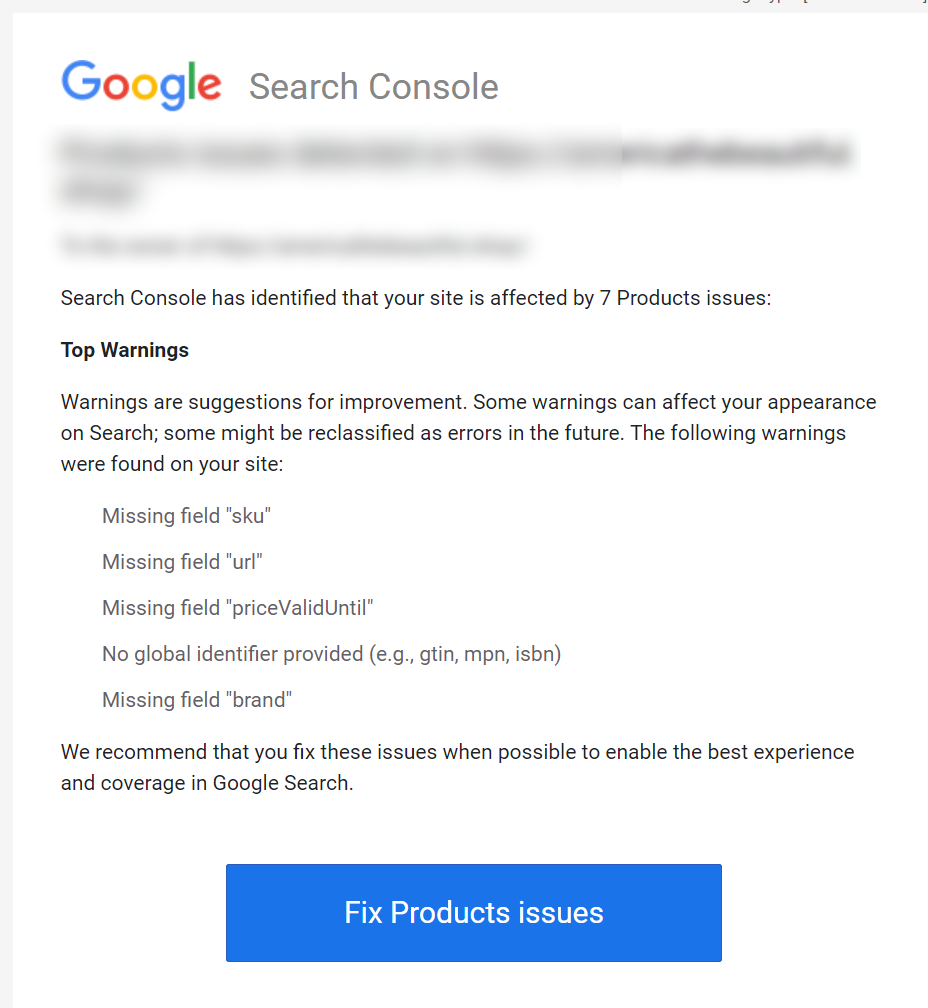Click the 'Warnings are suggestions for improvement' paragraph

tap(468, 433)
